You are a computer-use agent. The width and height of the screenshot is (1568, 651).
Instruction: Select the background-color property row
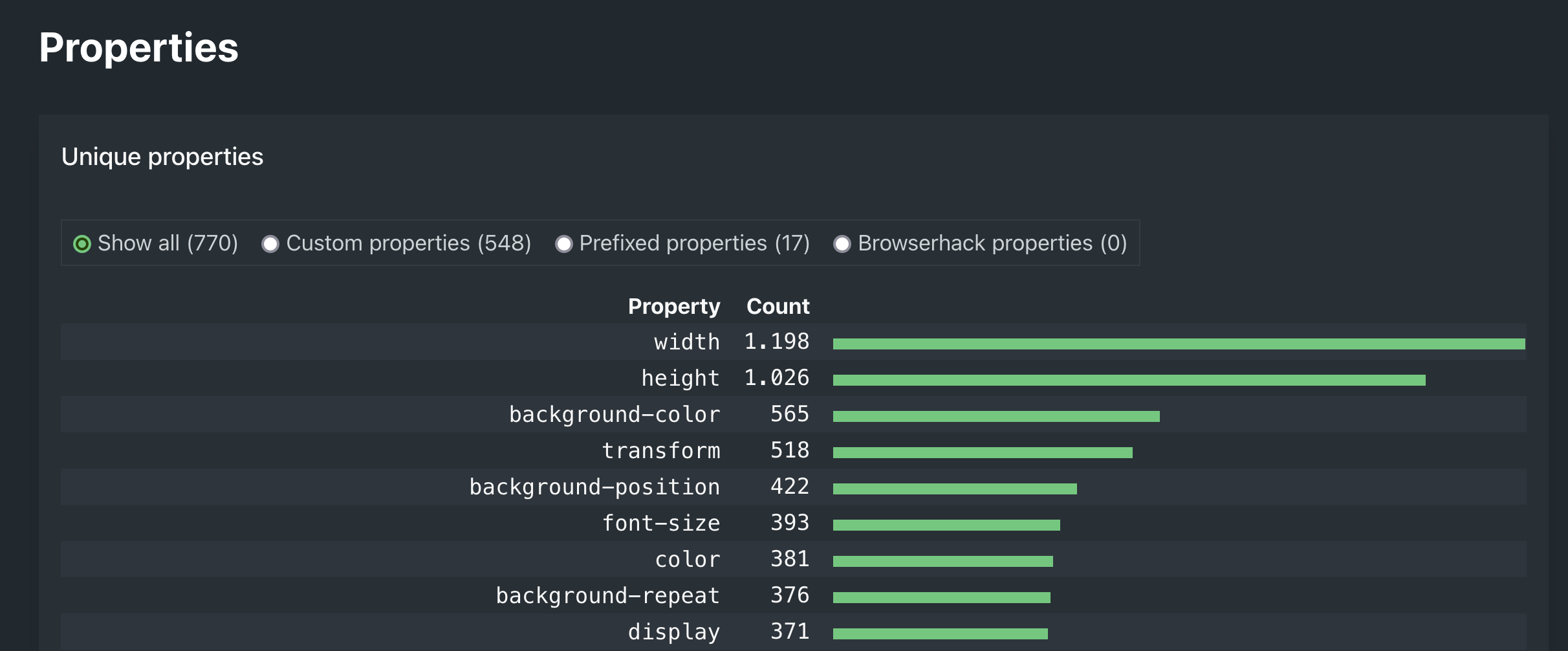coord(614,414)
